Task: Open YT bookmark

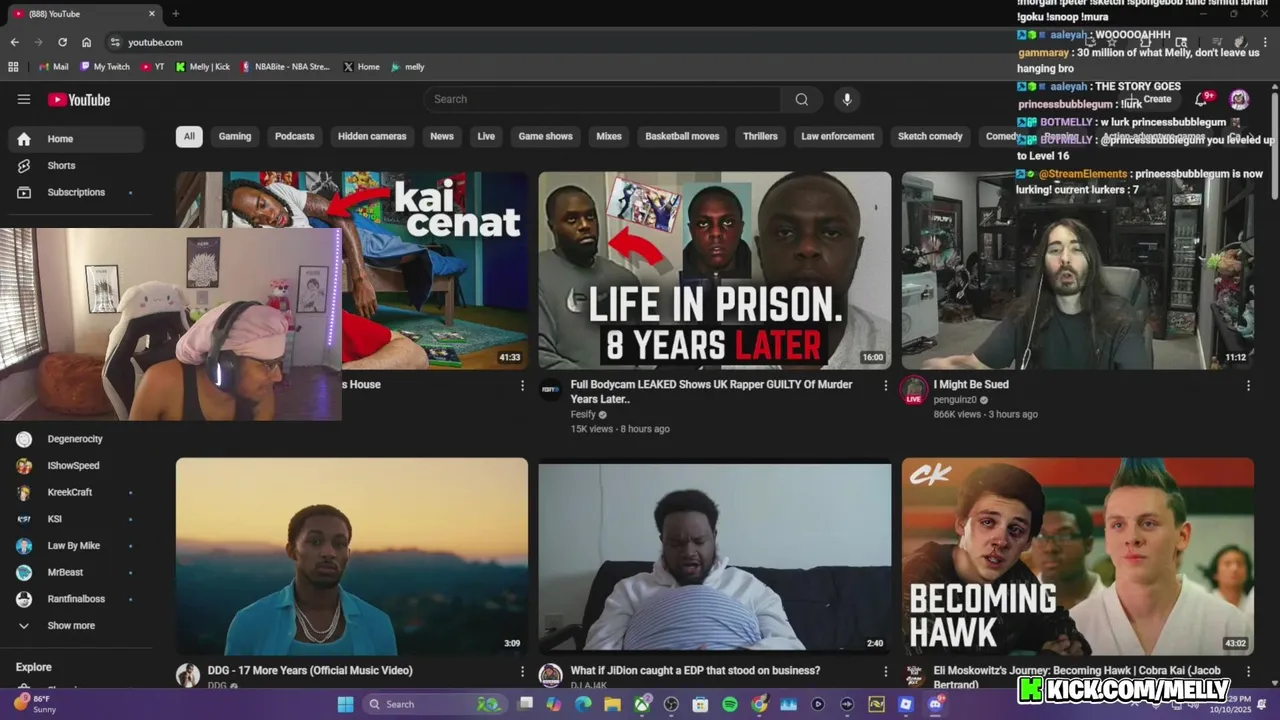Action: click(x=153, y=67)
